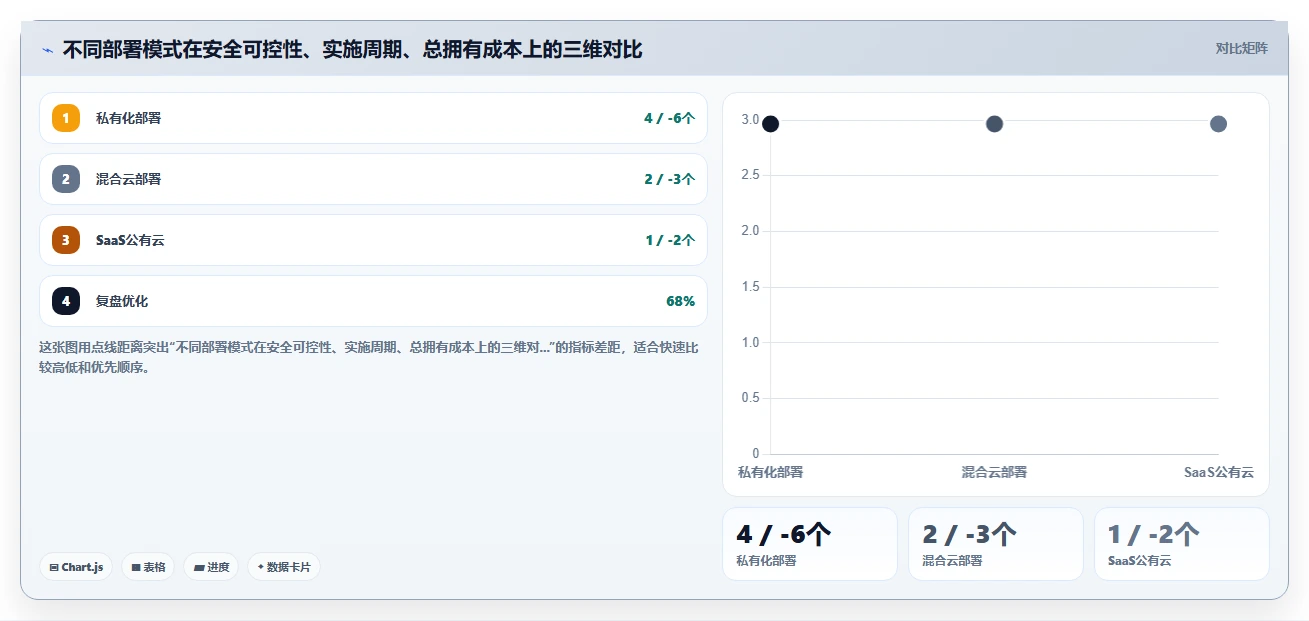Click the SaaS公有云 data point on chart

click(x=1218, y=124)
